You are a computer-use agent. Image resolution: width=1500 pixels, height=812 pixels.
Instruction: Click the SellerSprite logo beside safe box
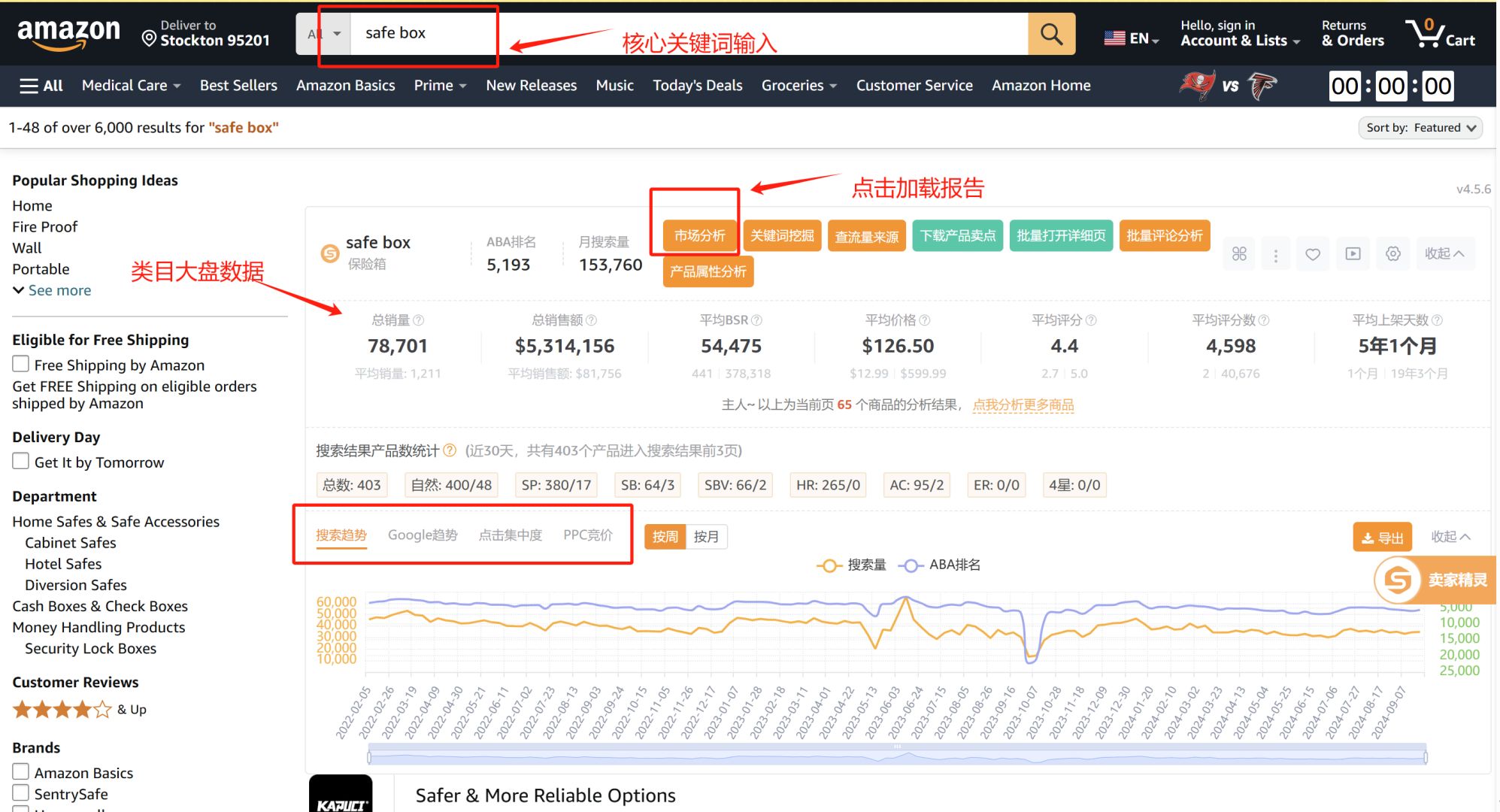click(x=330, y=253)
